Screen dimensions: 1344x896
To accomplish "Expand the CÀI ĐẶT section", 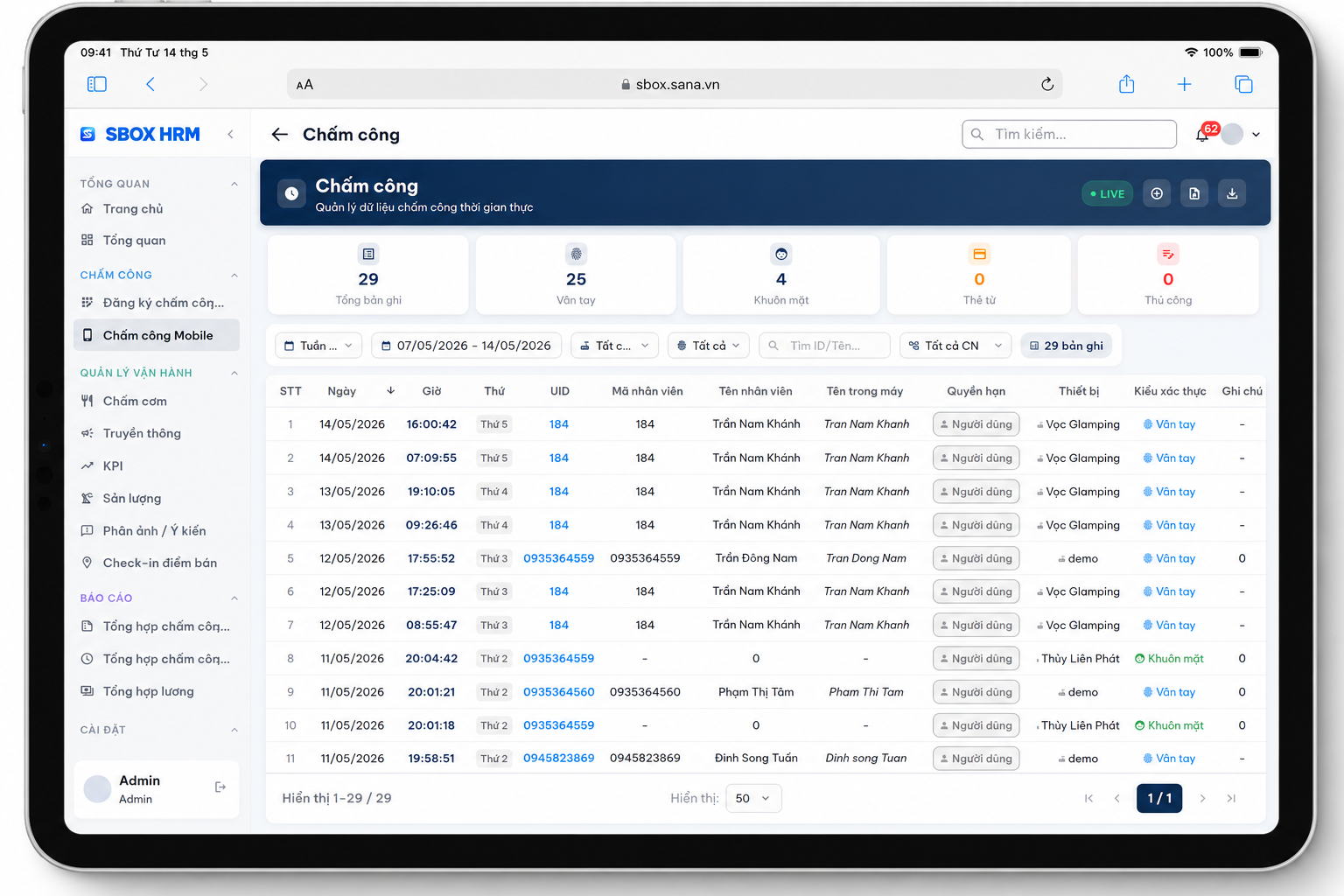I will pos(234,730).
